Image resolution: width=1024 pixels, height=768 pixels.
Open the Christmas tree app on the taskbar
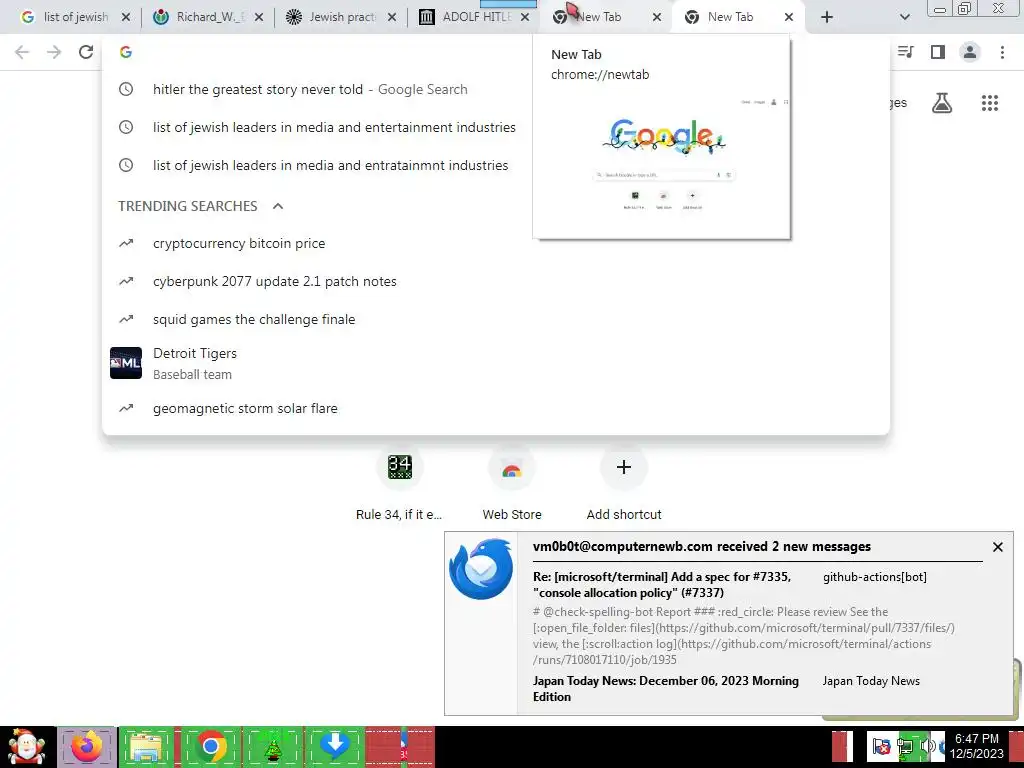272,747
